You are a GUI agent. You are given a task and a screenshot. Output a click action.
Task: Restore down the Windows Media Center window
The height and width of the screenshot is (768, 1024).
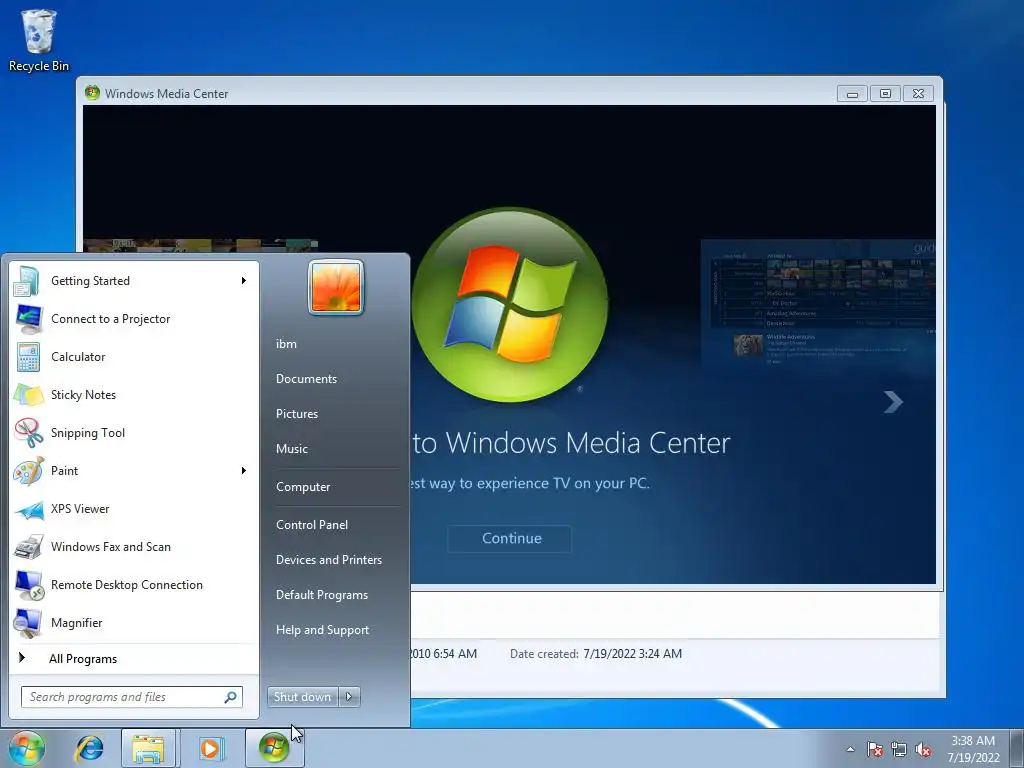(885, 93)
